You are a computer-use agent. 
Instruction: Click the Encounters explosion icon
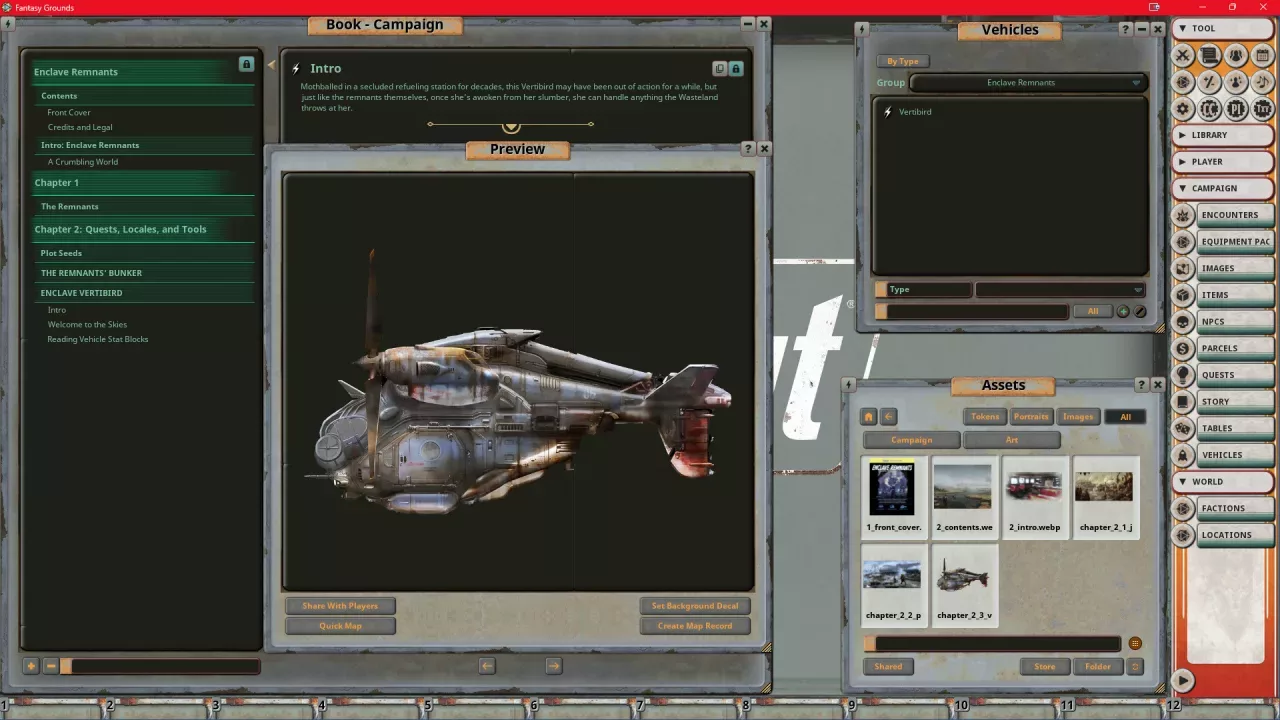coord(1183,215)
